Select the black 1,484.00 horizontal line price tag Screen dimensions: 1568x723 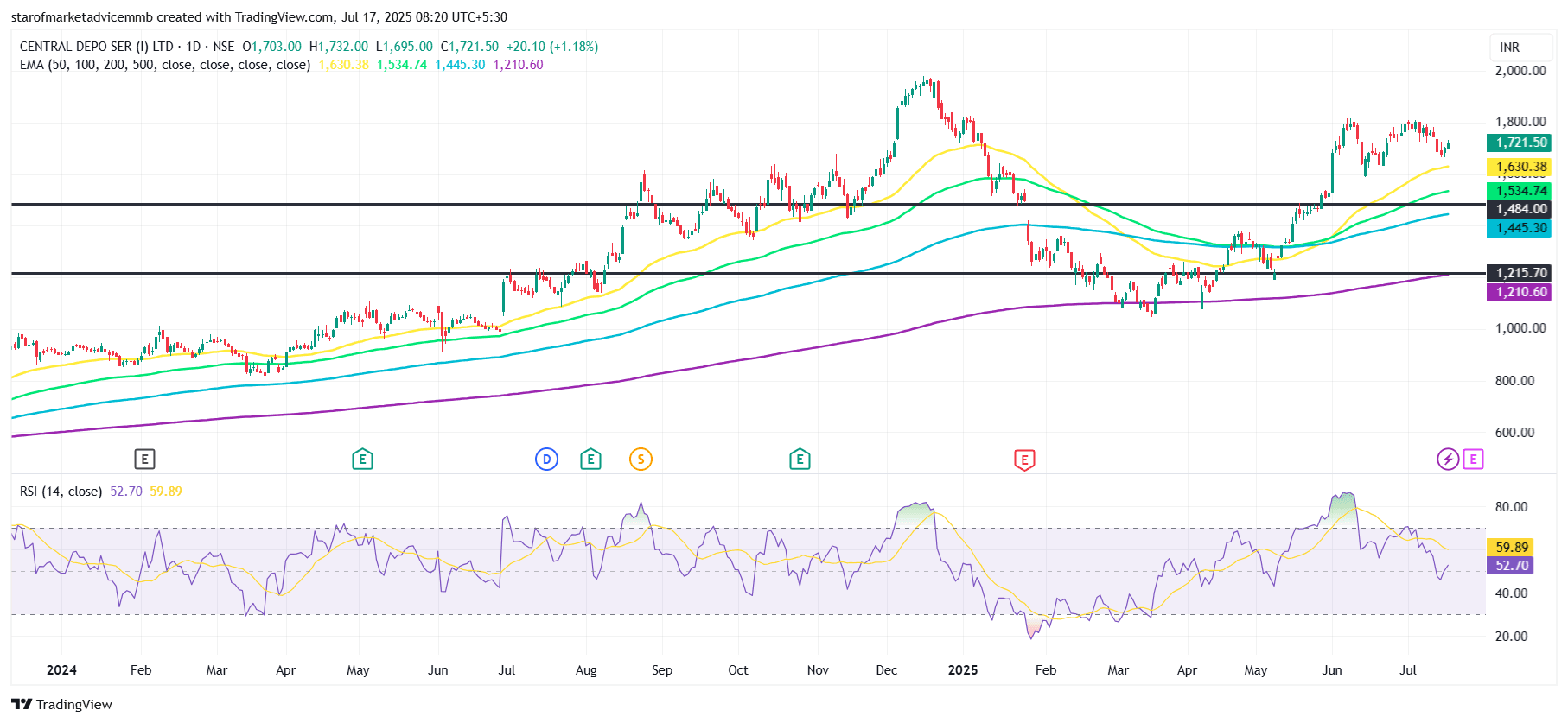[x=1519, y=209]
